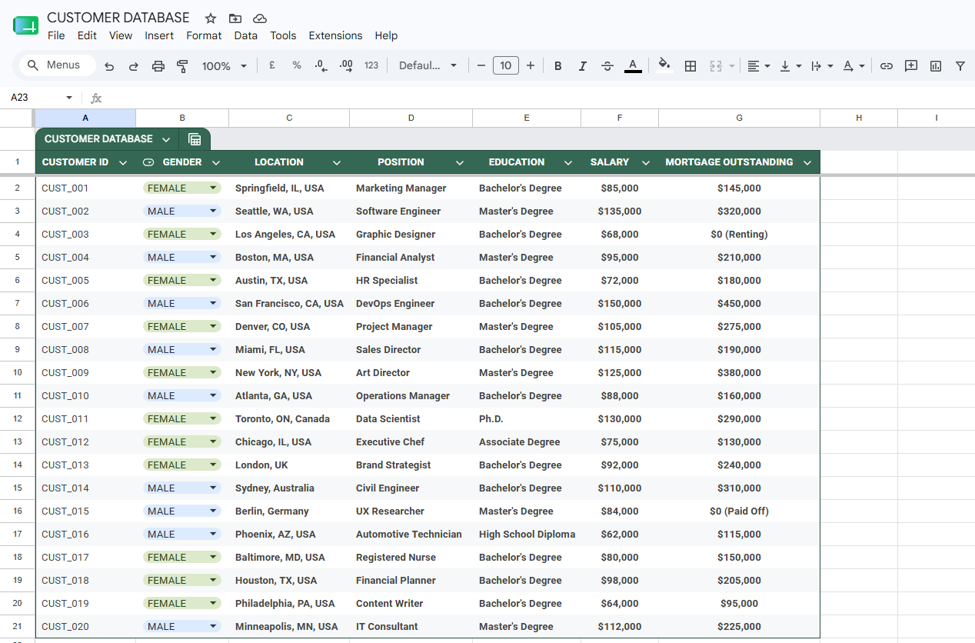Viewport: 975px width, 643px height.
Task: Open the MORTGAGE OUTSTANDING column dropdown
Action: click(x=807, y=162)
